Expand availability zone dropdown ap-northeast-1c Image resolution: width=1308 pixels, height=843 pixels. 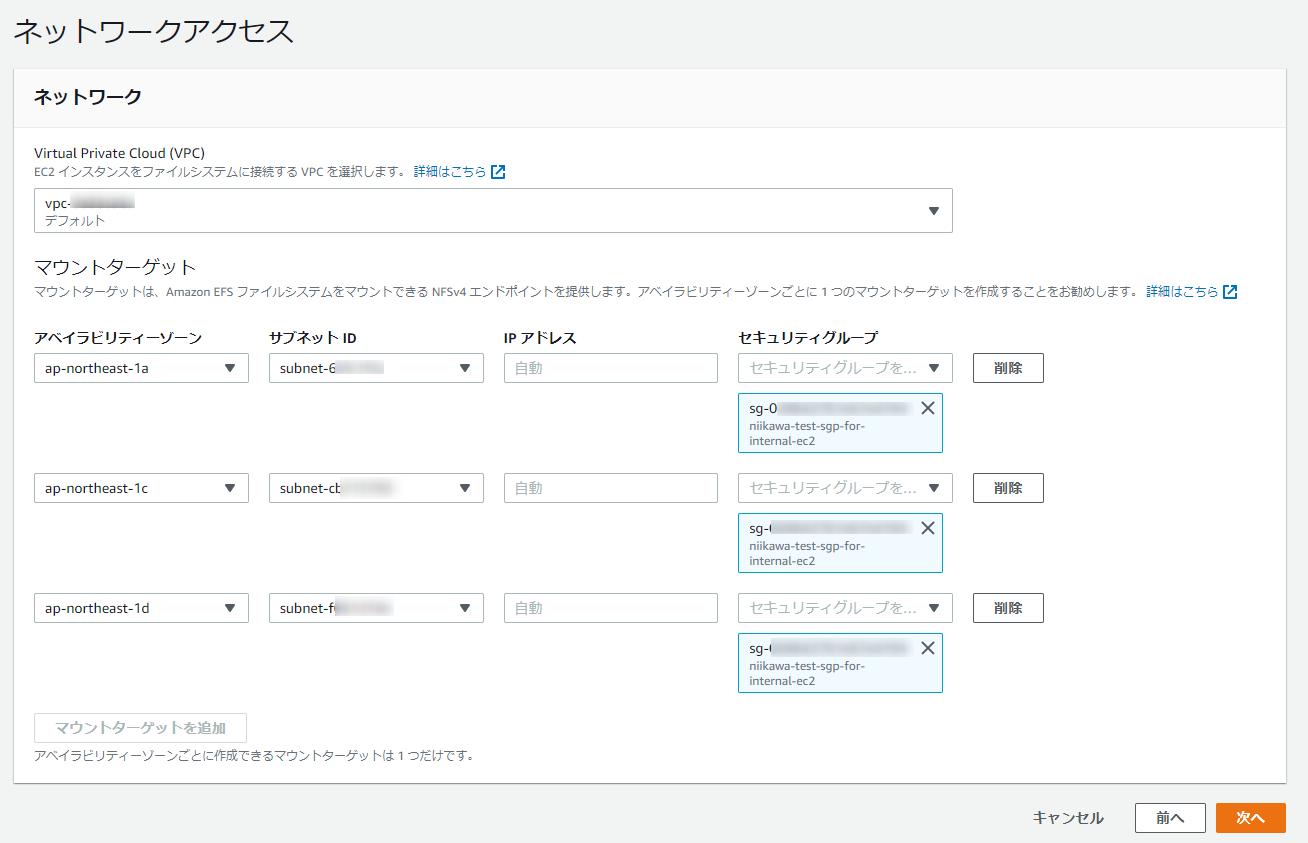point(141,488)
